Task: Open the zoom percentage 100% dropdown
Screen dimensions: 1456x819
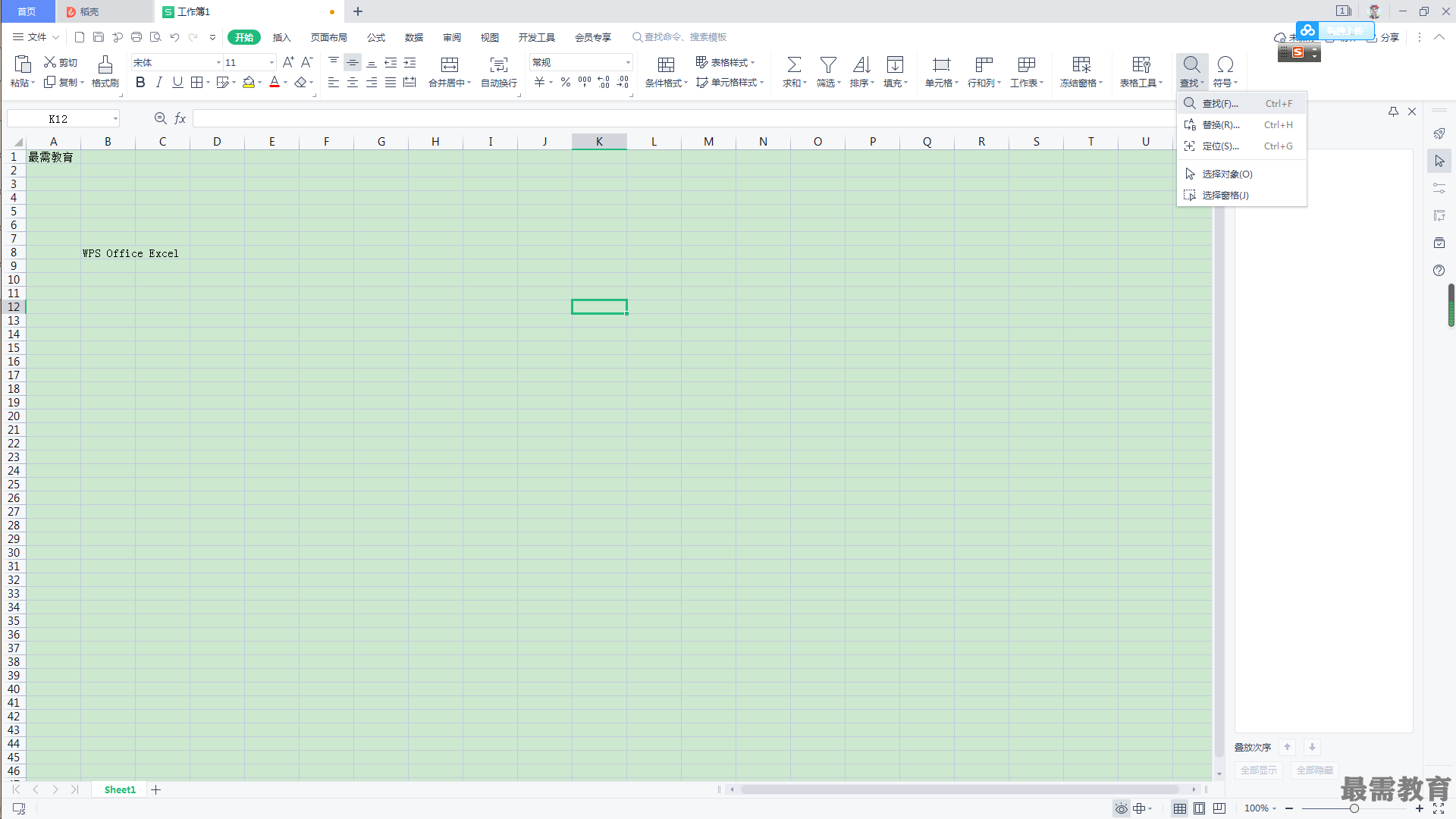Action: [1260, 808]
